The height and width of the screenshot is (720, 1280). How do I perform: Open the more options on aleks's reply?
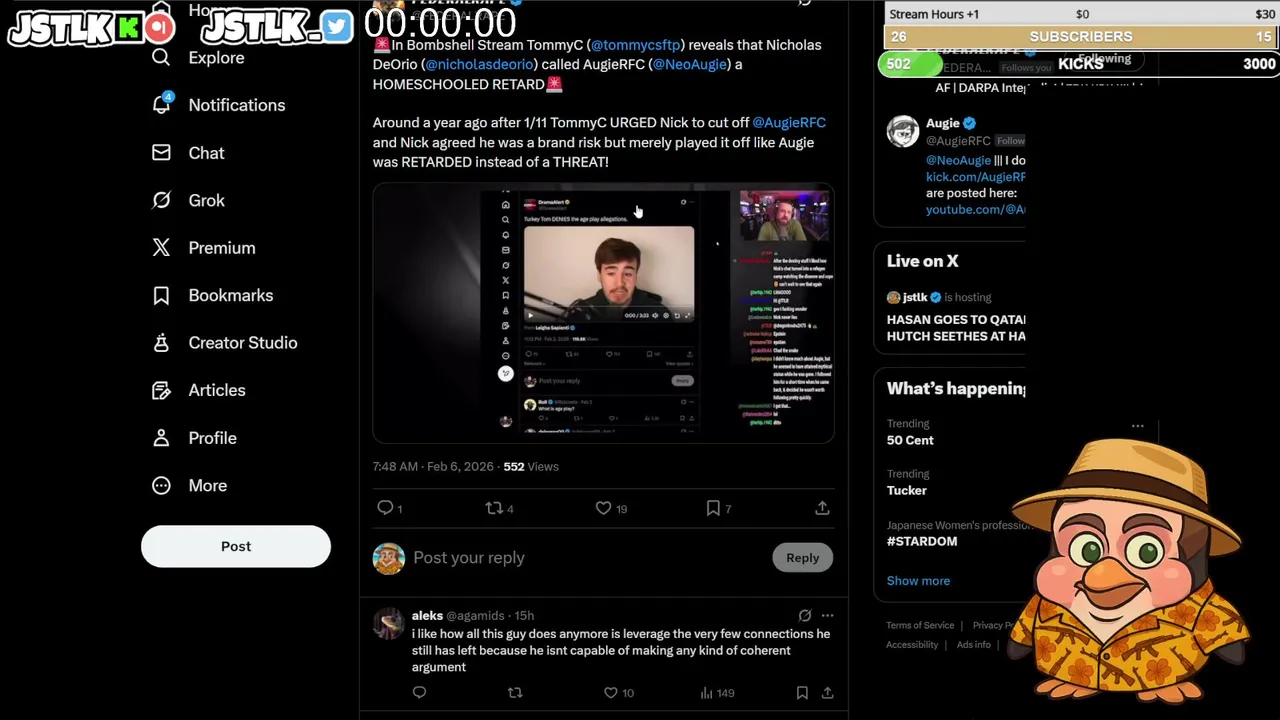(827, 615)
